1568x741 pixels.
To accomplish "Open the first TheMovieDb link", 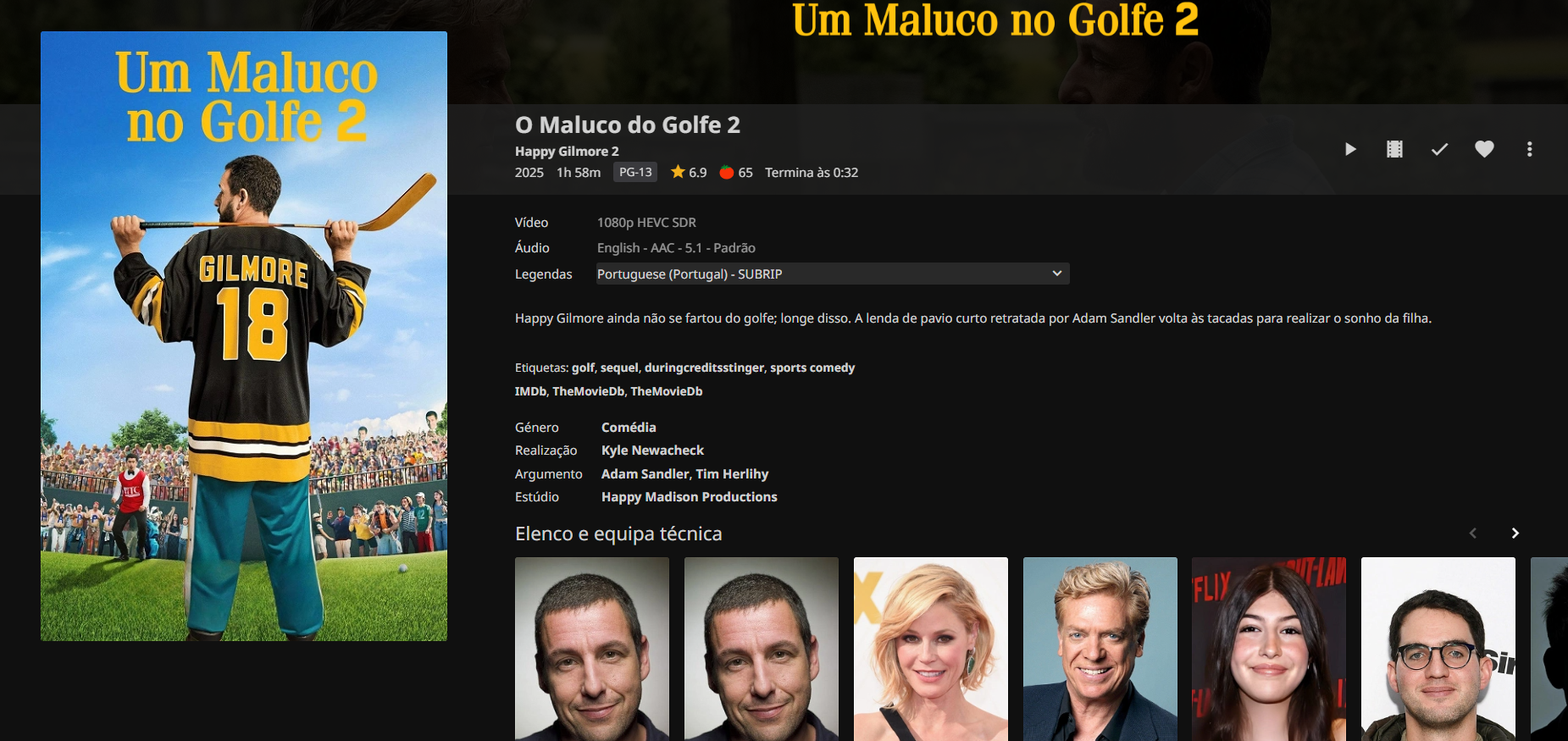I will pos(588,391).
